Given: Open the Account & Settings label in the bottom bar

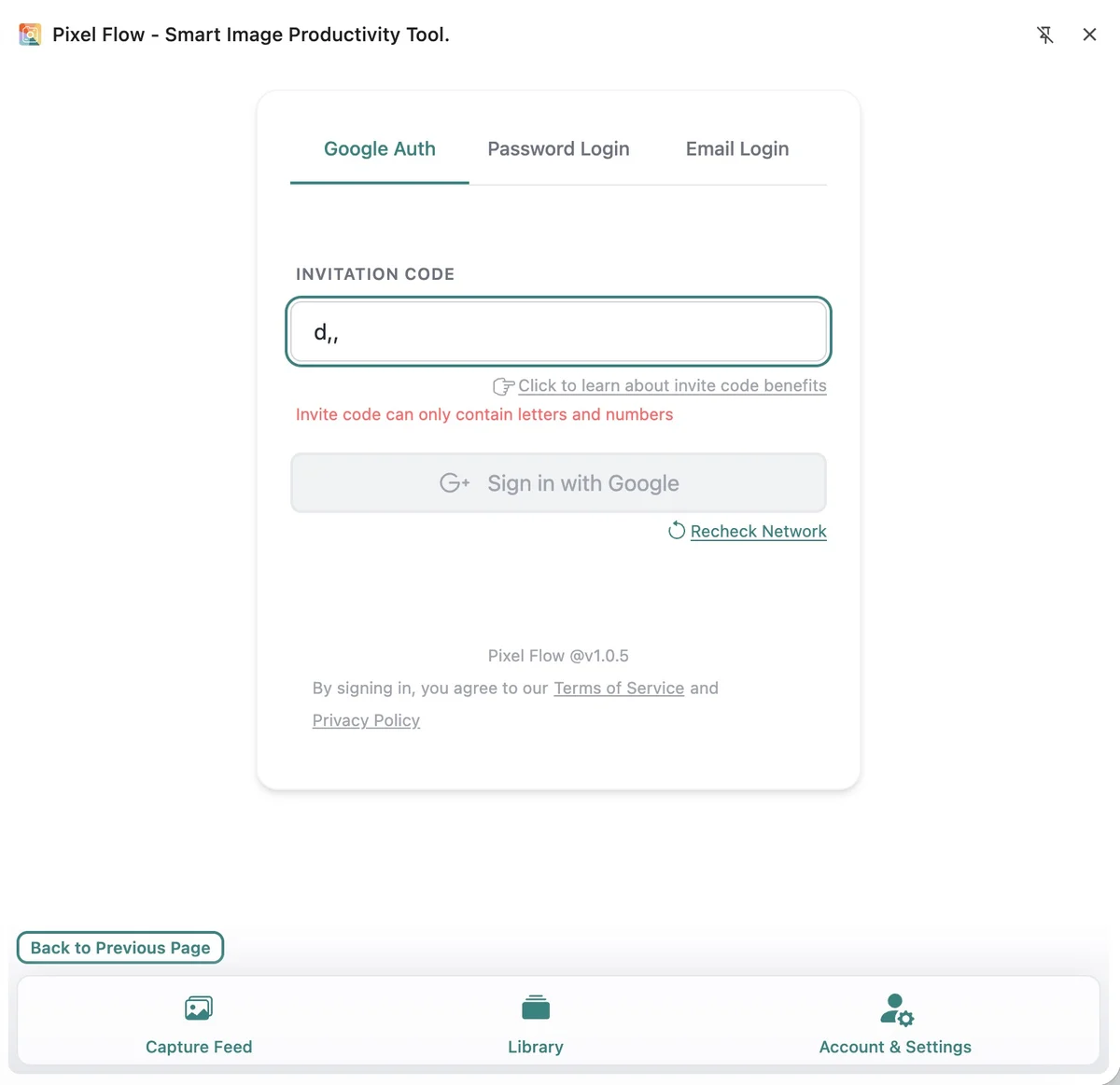Looking at the screenshot, I should [895, 1047].
